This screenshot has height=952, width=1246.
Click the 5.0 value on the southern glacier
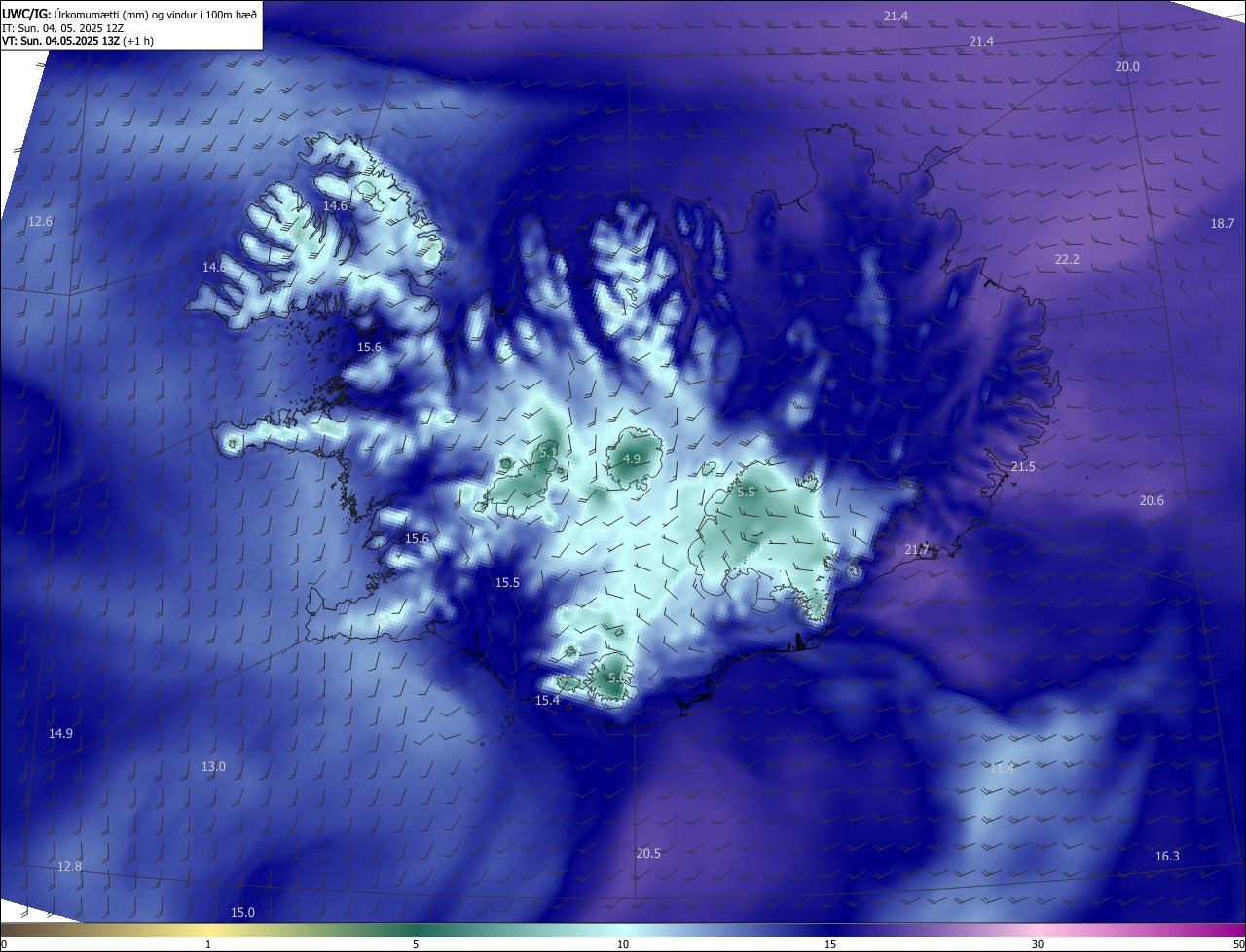[x=617, y=677]
